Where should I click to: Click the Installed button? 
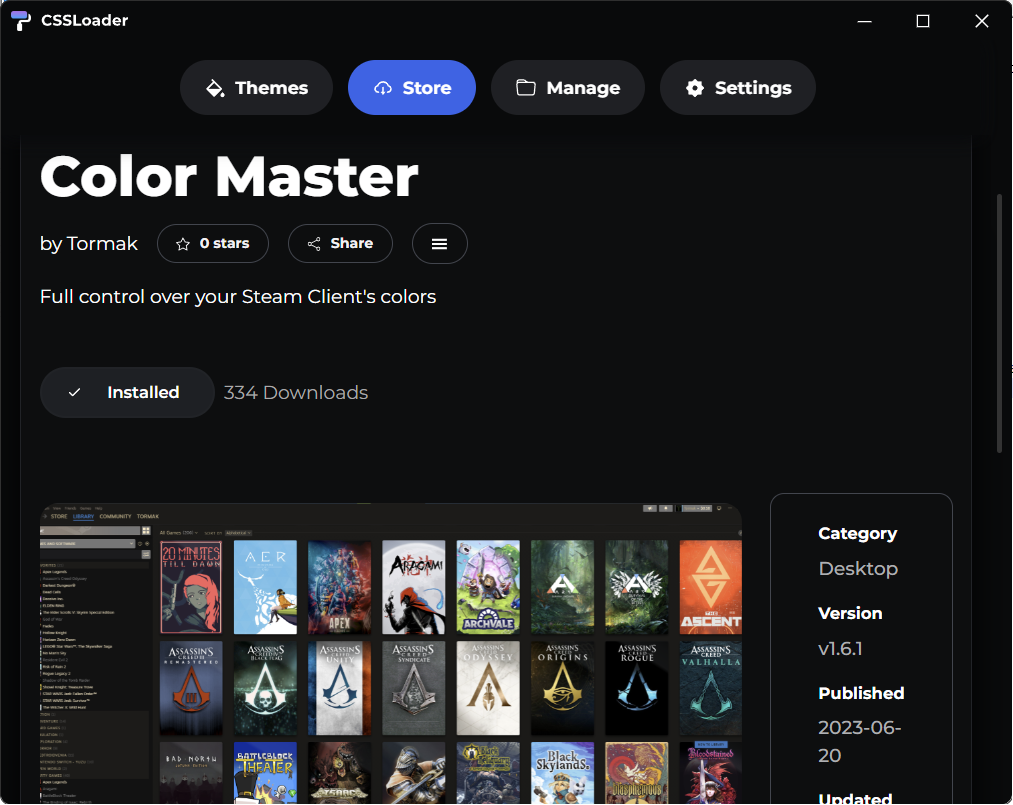pyautogui.click(x=127, y=392)
